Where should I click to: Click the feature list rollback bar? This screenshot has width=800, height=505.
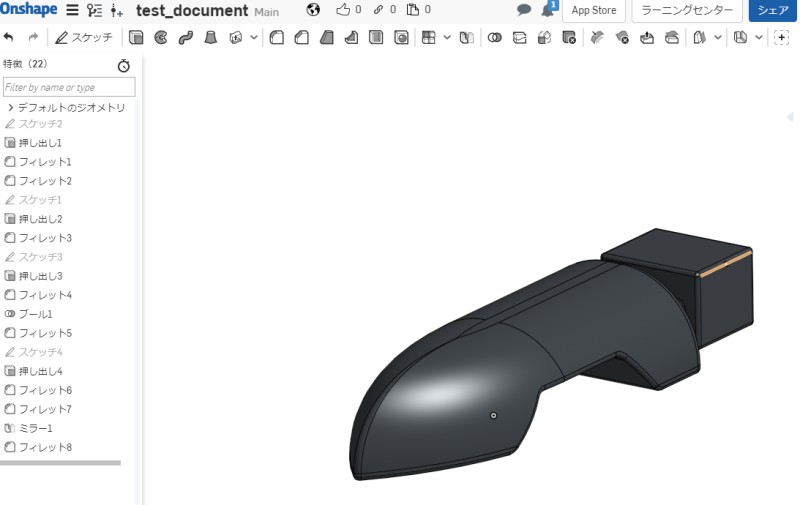[60, 463]
